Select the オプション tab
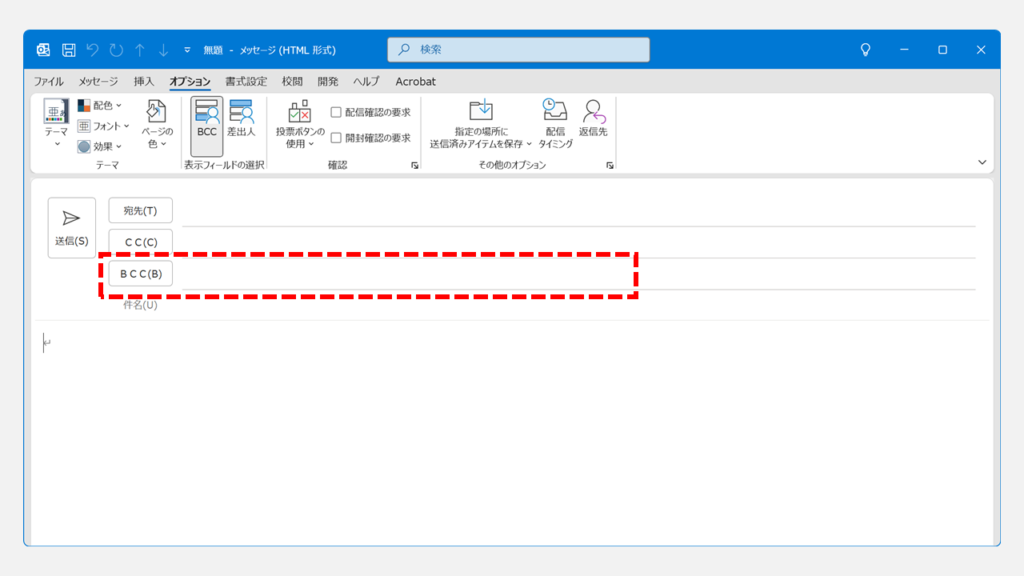This screenshot has height=576, width=1024. pyautogui.click(x=189, y=82)
